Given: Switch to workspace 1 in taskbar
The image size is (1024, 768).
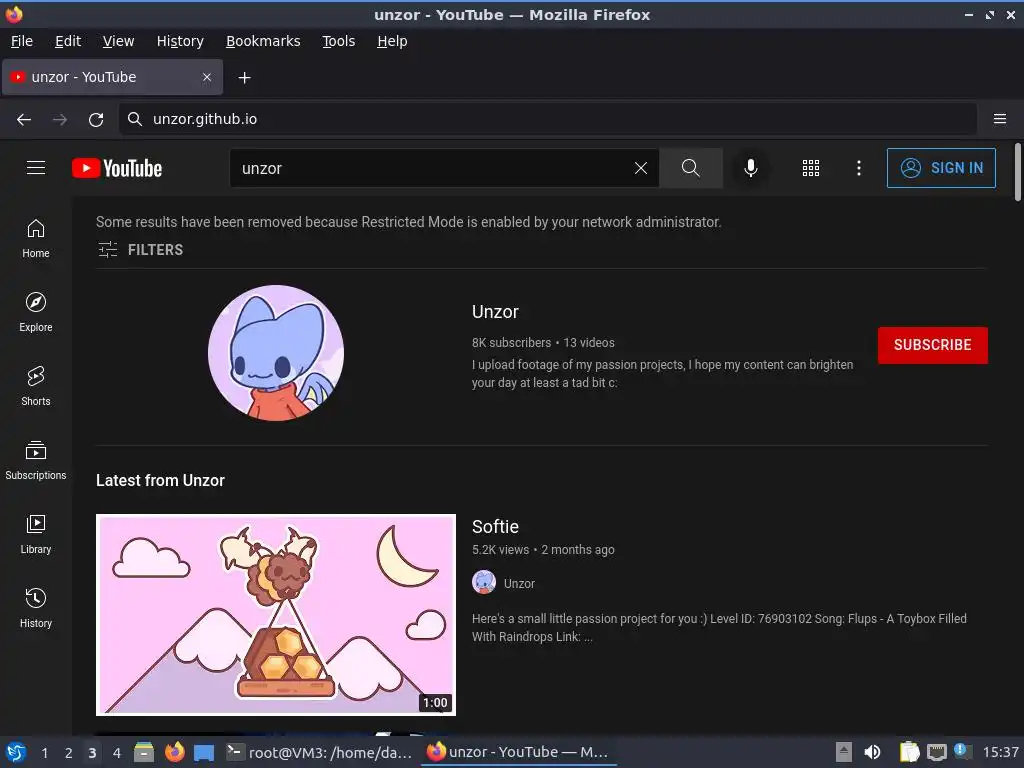Looking at the screenshot, I should click(44, 753).
